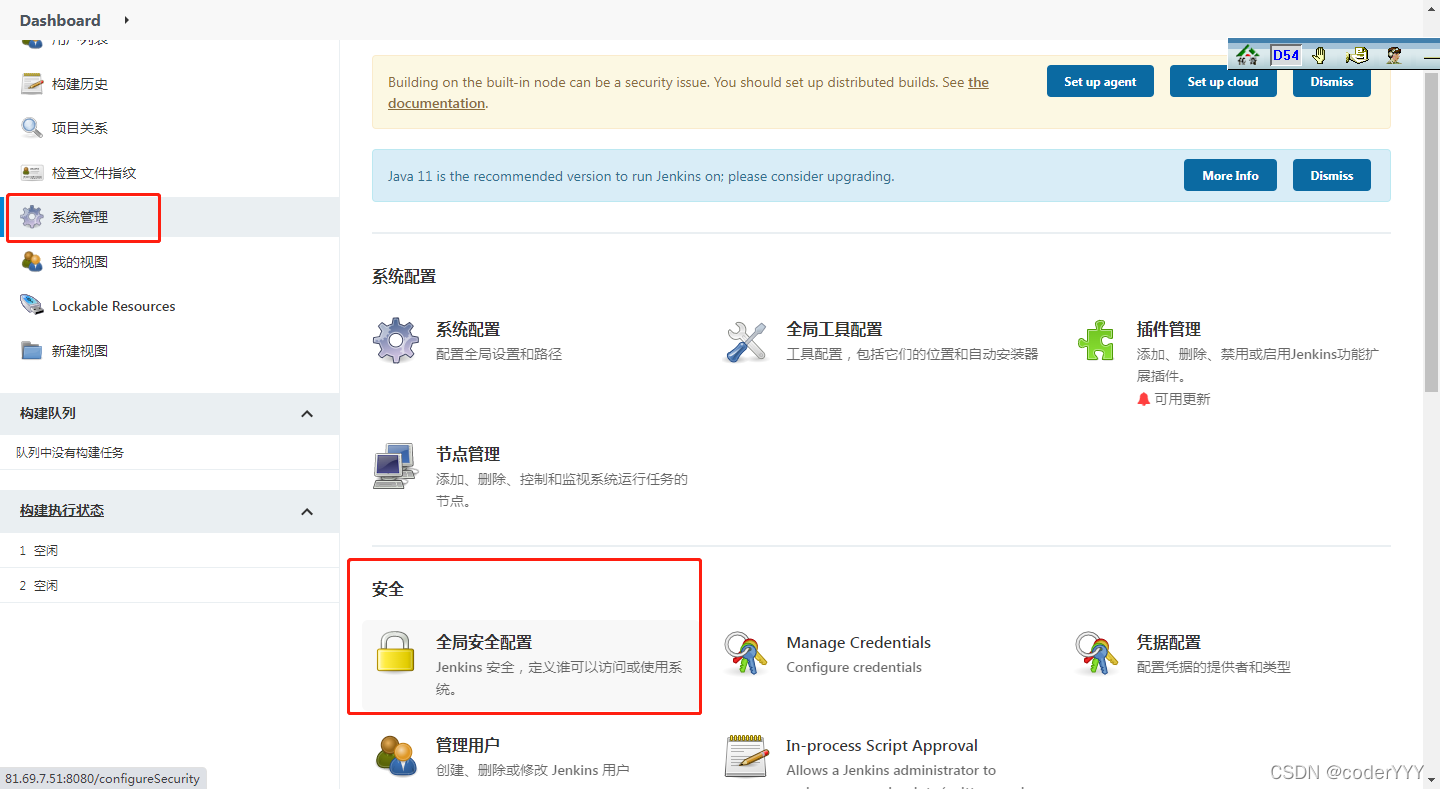Dismiss the Java 11 upgrade notice

(x=1331, y=174)
